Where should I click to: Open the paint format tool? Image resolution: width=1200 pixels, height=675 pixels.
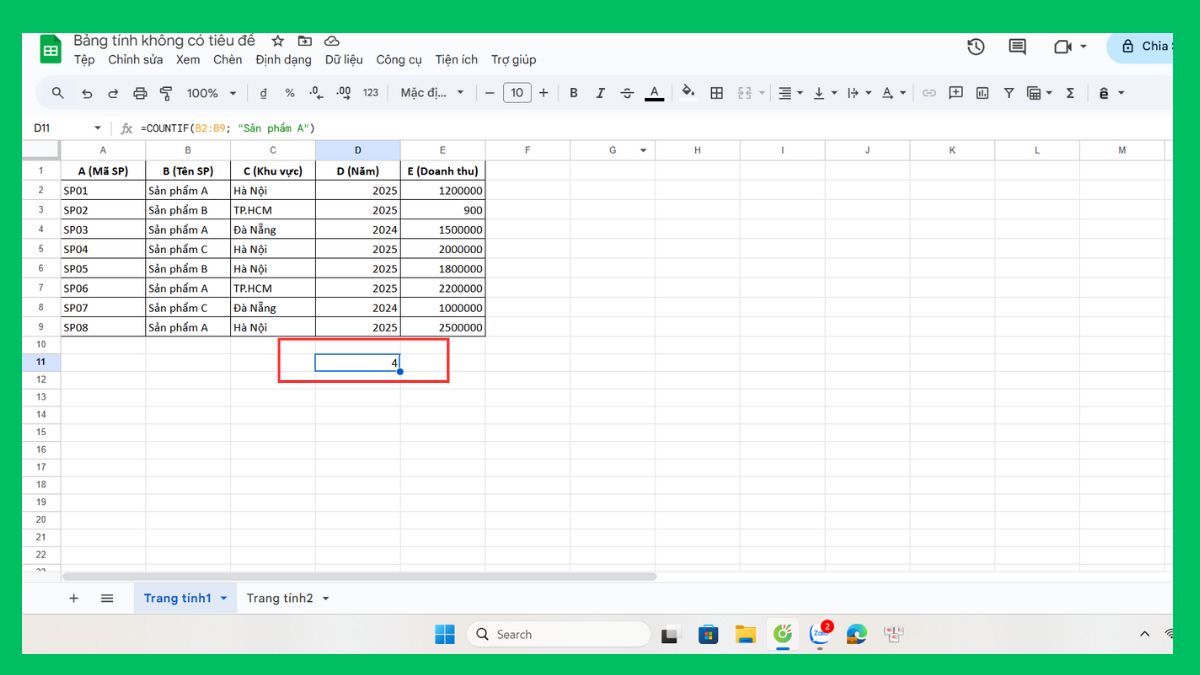[166, 92]
